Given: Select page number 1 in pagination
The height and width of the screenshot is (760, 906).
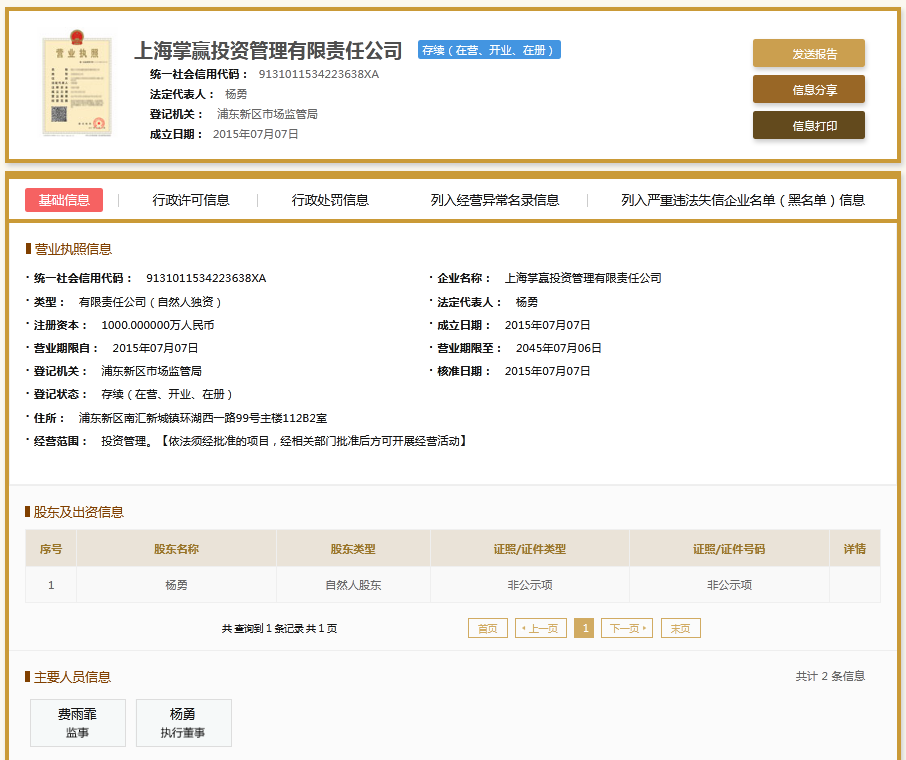Looking at the screenshot, I should pos(584,628).
